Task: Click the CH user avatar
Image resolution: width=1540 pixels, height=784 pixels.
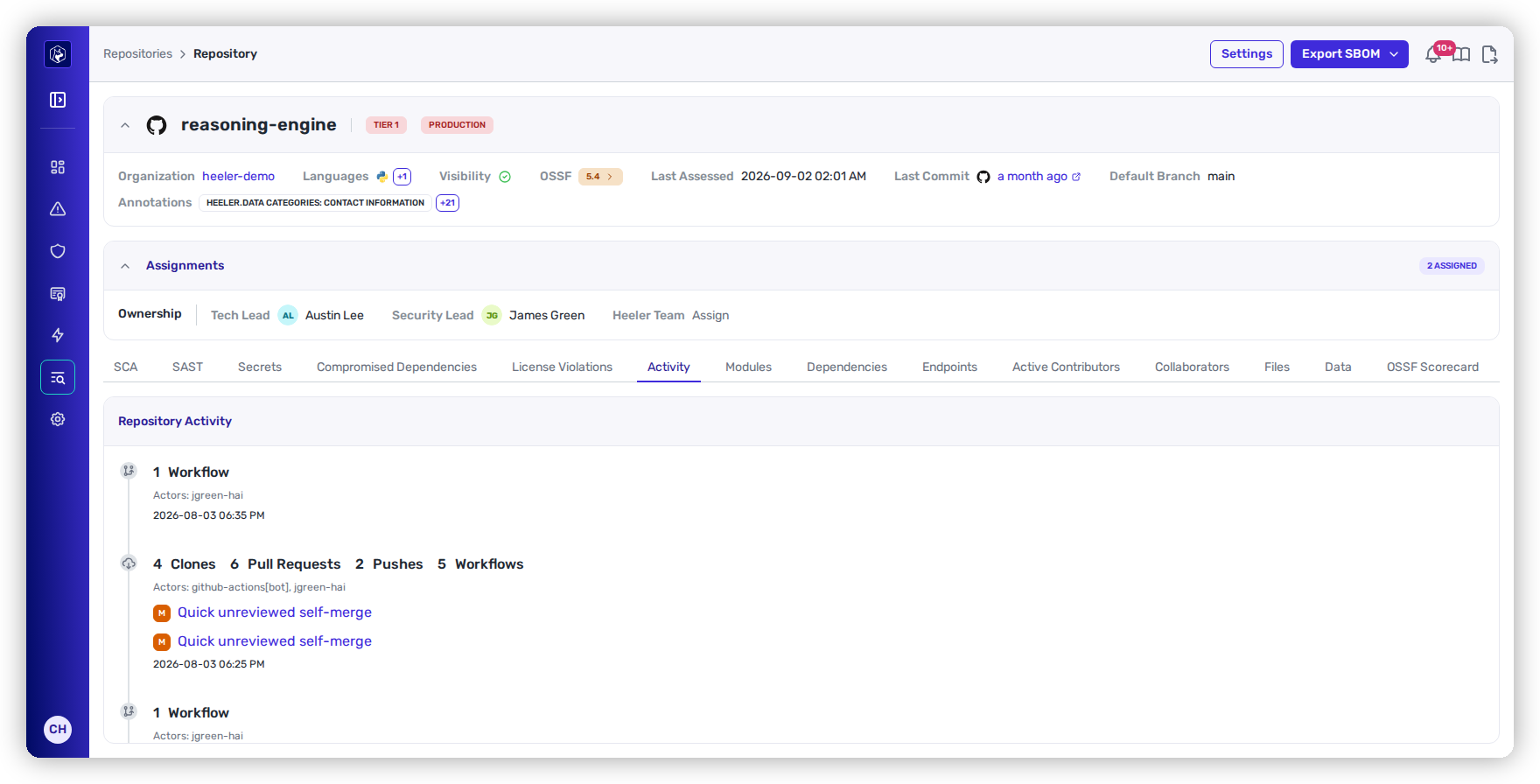Action: click(58, 729)
